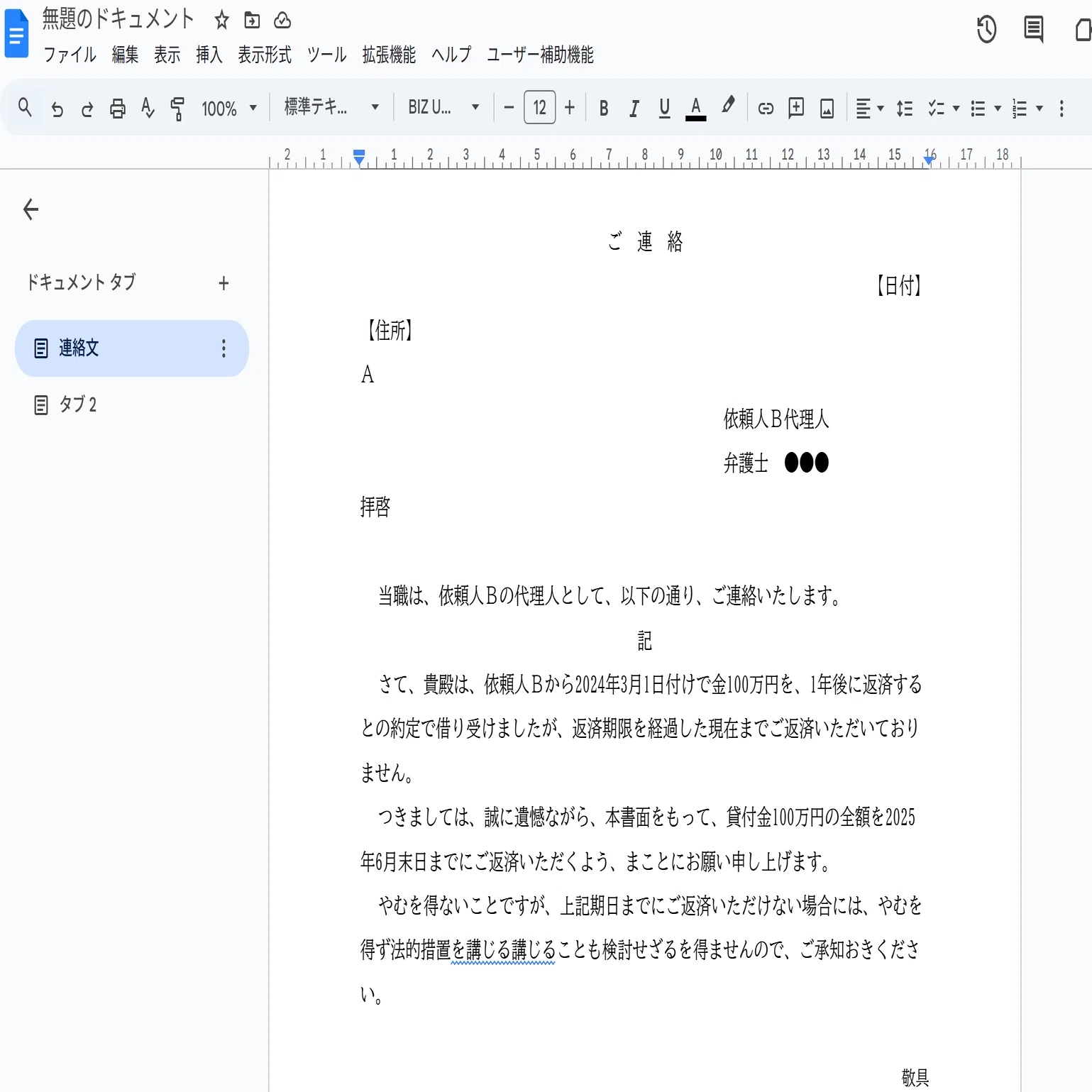The image size is (1092, 1092).
Task: Click the 【住所】 placeholder text
Action: point(390,330)
